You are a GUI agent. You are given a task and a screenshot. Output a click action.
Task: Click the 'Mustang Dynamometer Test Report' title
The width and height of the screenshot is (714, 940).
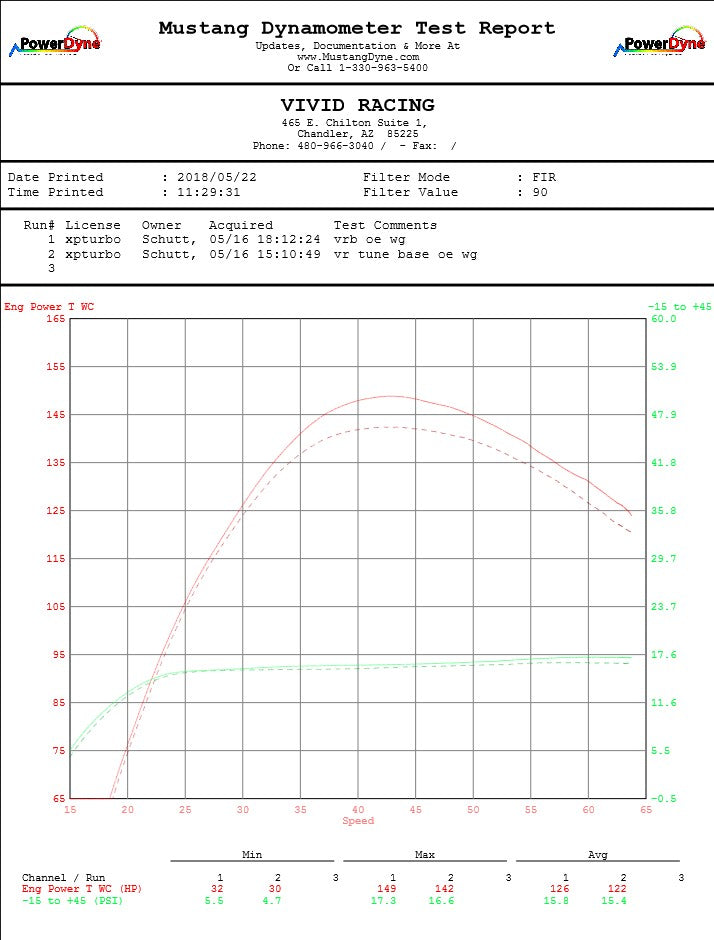[357, 28]
